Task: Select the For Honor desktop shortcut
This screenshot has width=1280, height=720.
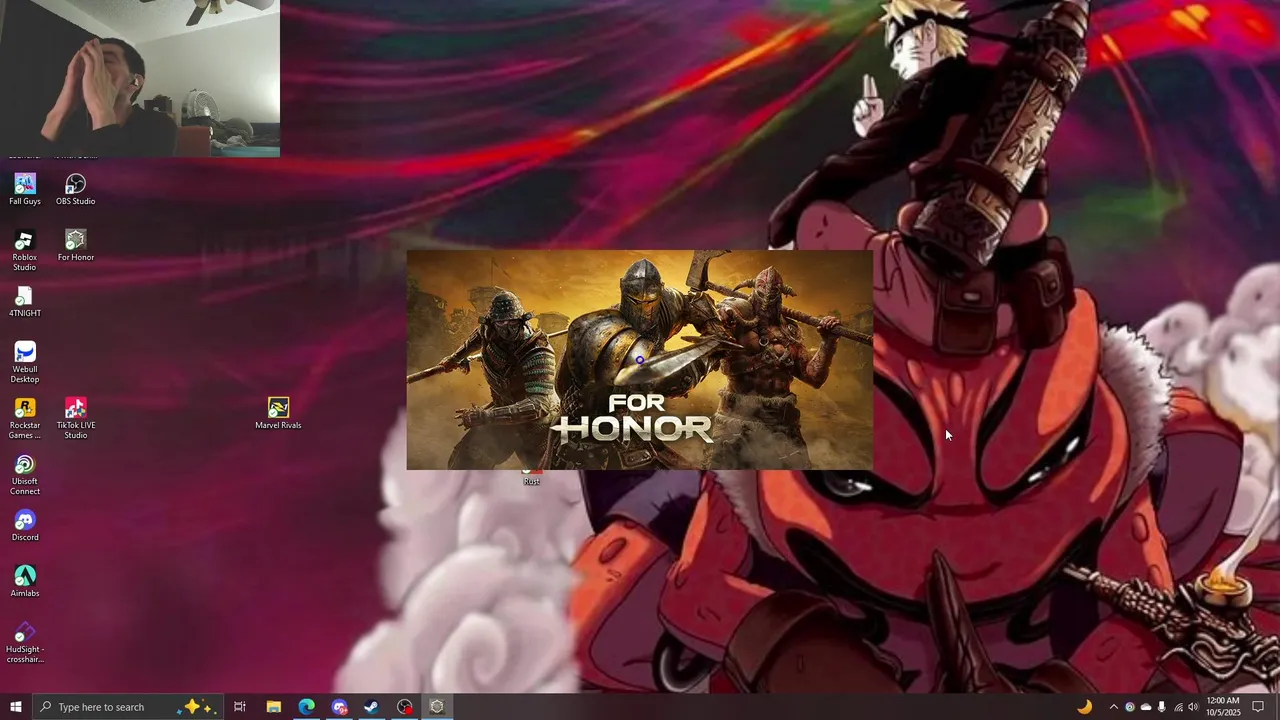Action: coord(76,245)
